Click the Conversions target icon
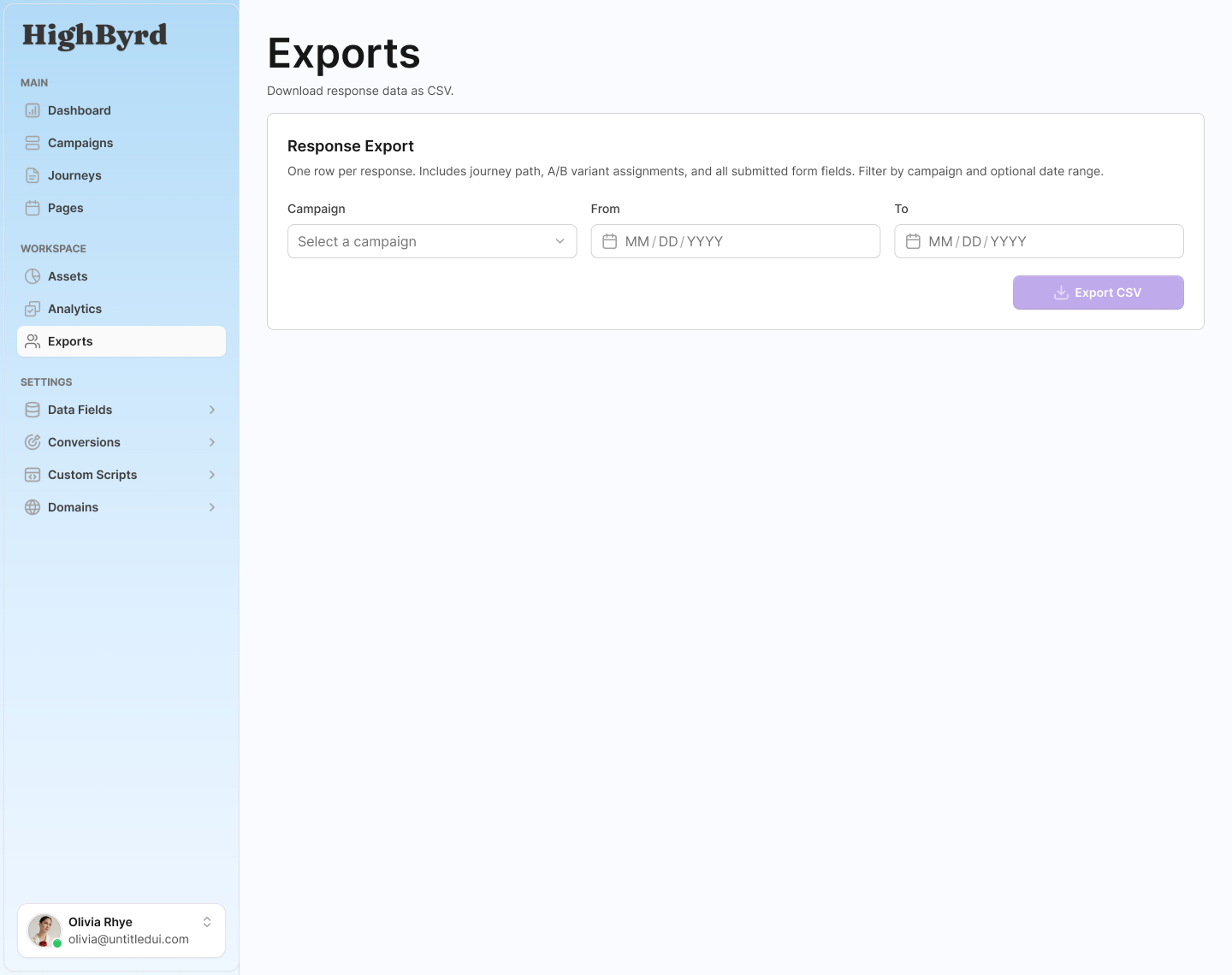 point(33,442)
